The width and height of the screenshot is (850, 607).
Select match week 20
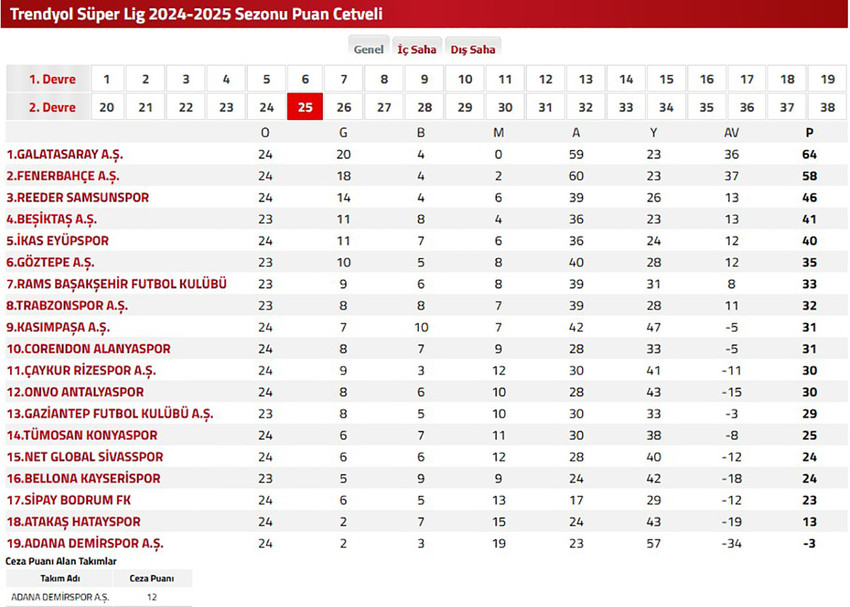106,107
